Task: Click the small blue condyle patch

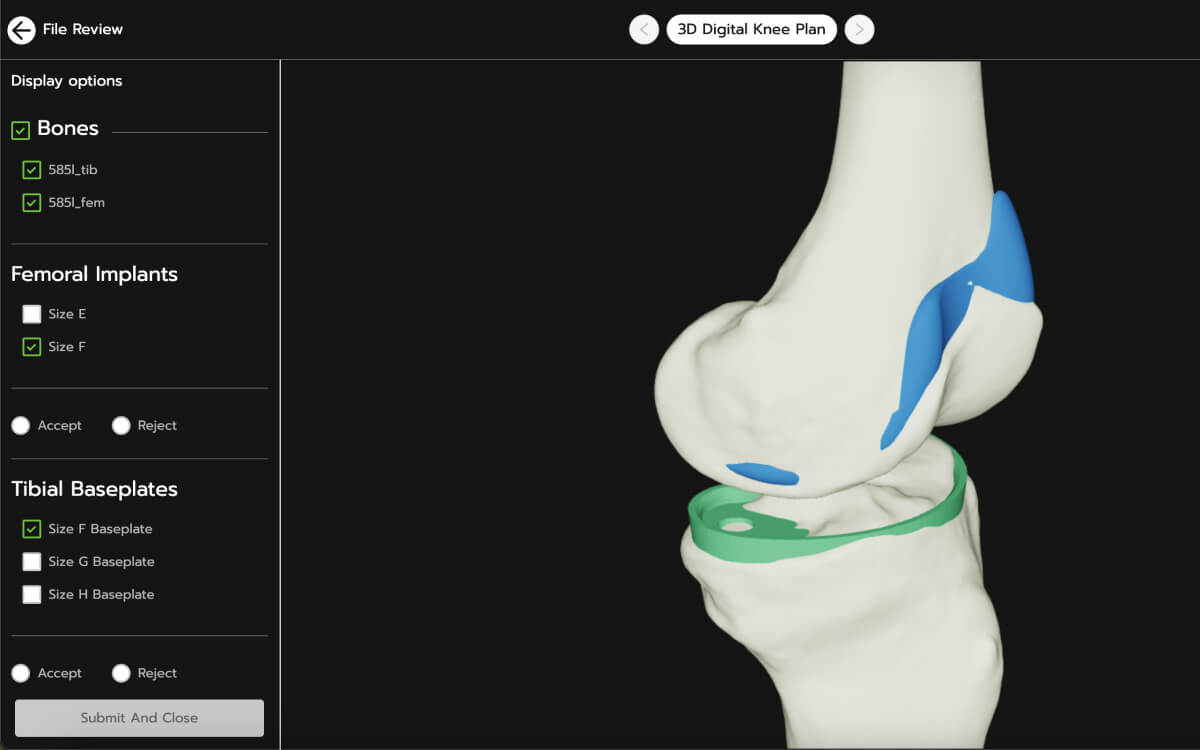Action: coord(763,474)
